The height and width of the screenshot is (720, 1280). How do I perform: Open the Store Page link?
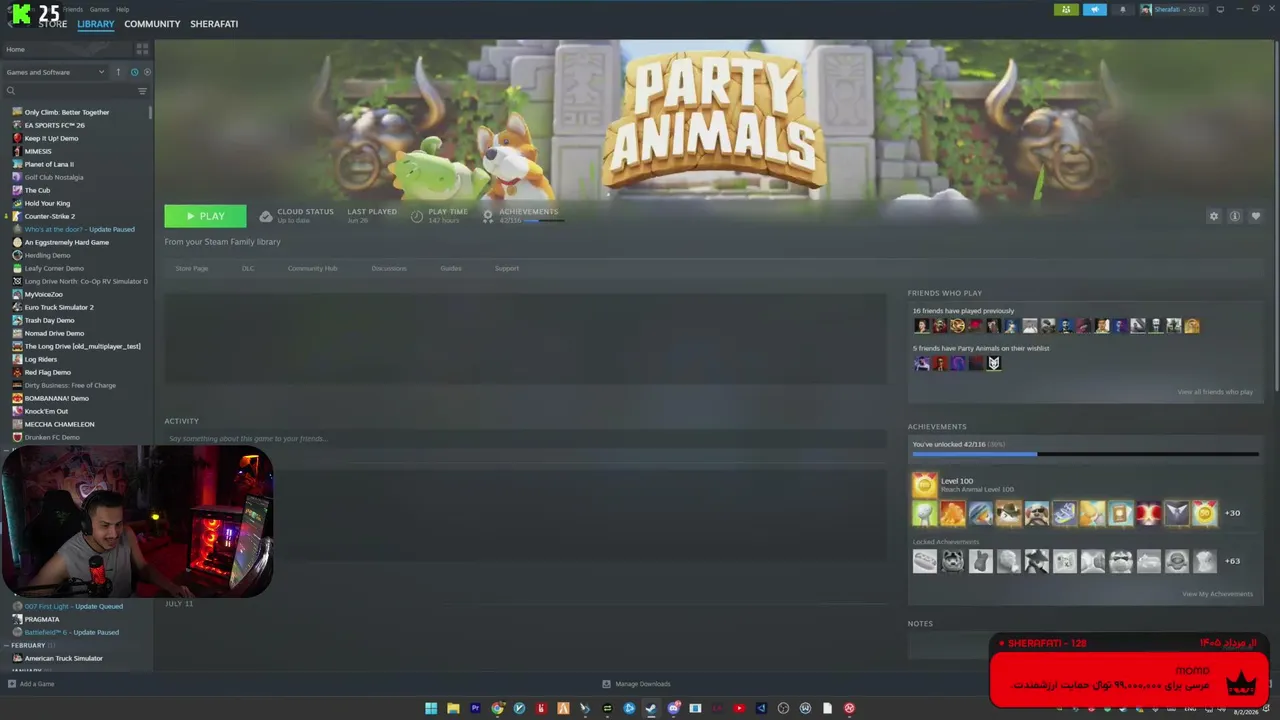pyautogui.click(x=192, y=268)
